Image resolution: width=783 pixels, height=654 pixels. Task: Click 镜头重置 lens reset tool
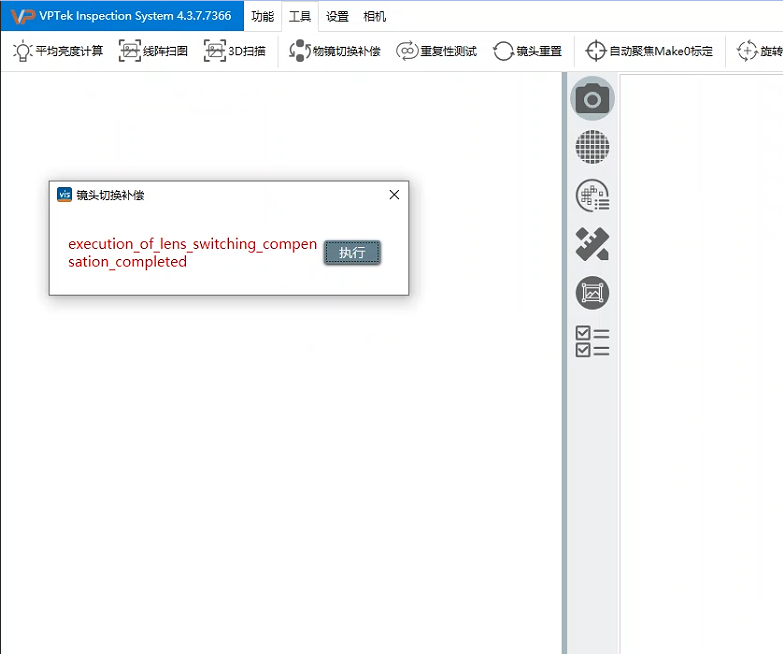[527, 51]
